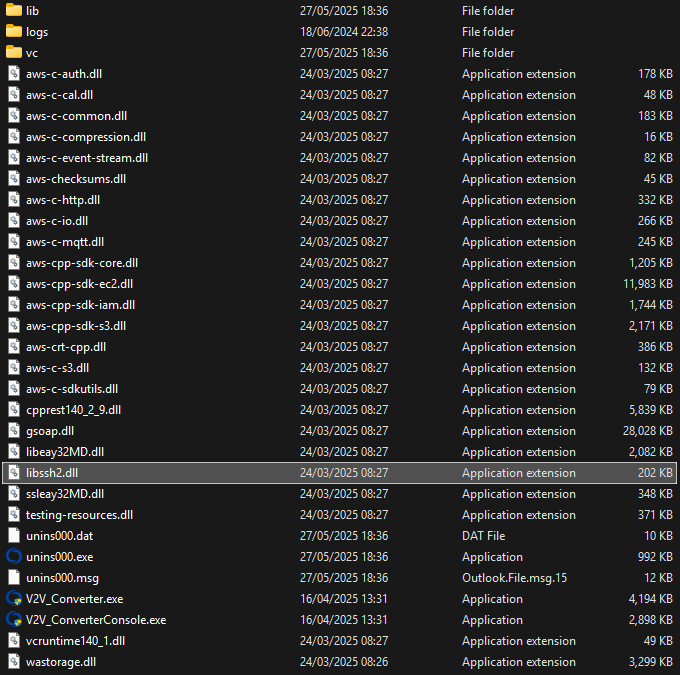680x675 pixels.
Task: Click the DAT File type entry
Action: click(x=484, y=536)
